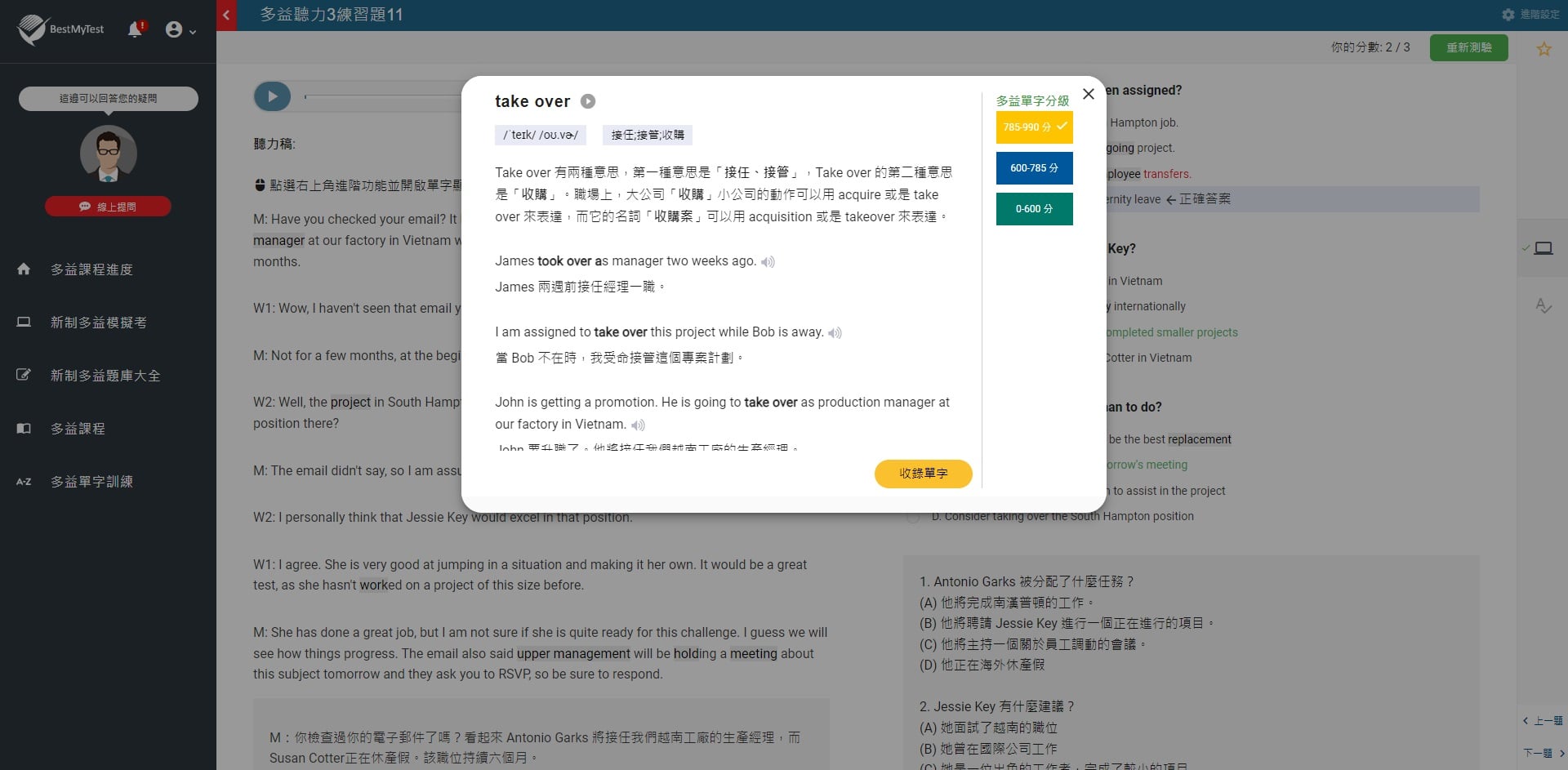The width and height of the screenshot is (1568, 770).
Task: Click the tutor avatar picture
Action: coord(109,154)
